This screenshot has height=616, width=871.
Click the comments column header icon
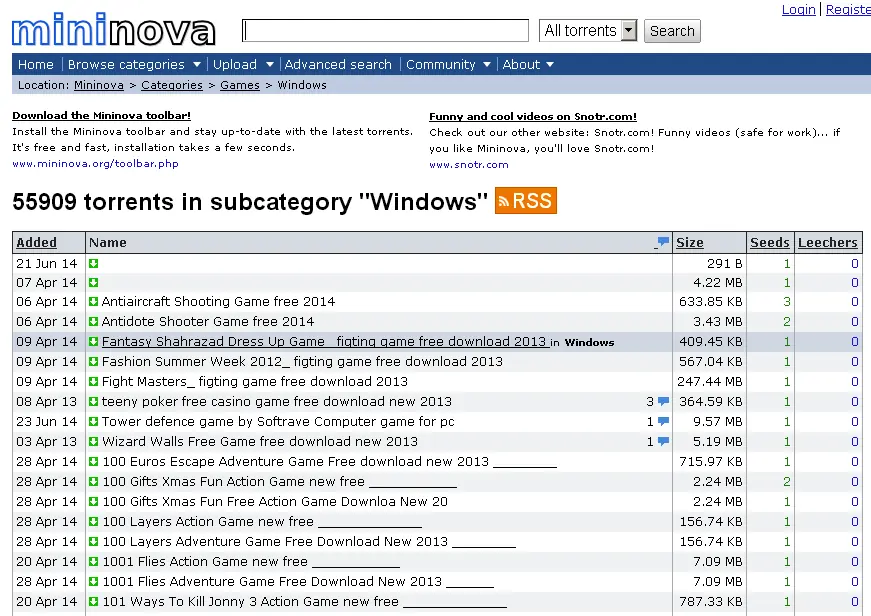662,242
